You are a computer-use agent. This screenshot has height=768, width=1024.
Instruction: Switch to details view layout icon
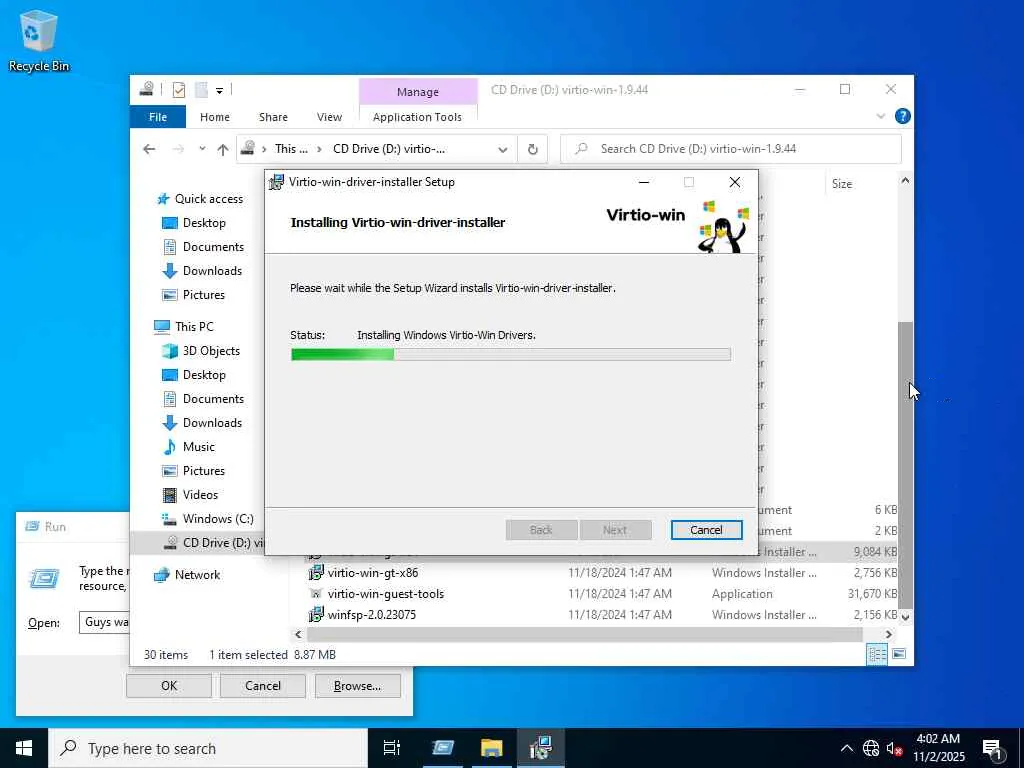pyautogui.click(x=876, y=654)
